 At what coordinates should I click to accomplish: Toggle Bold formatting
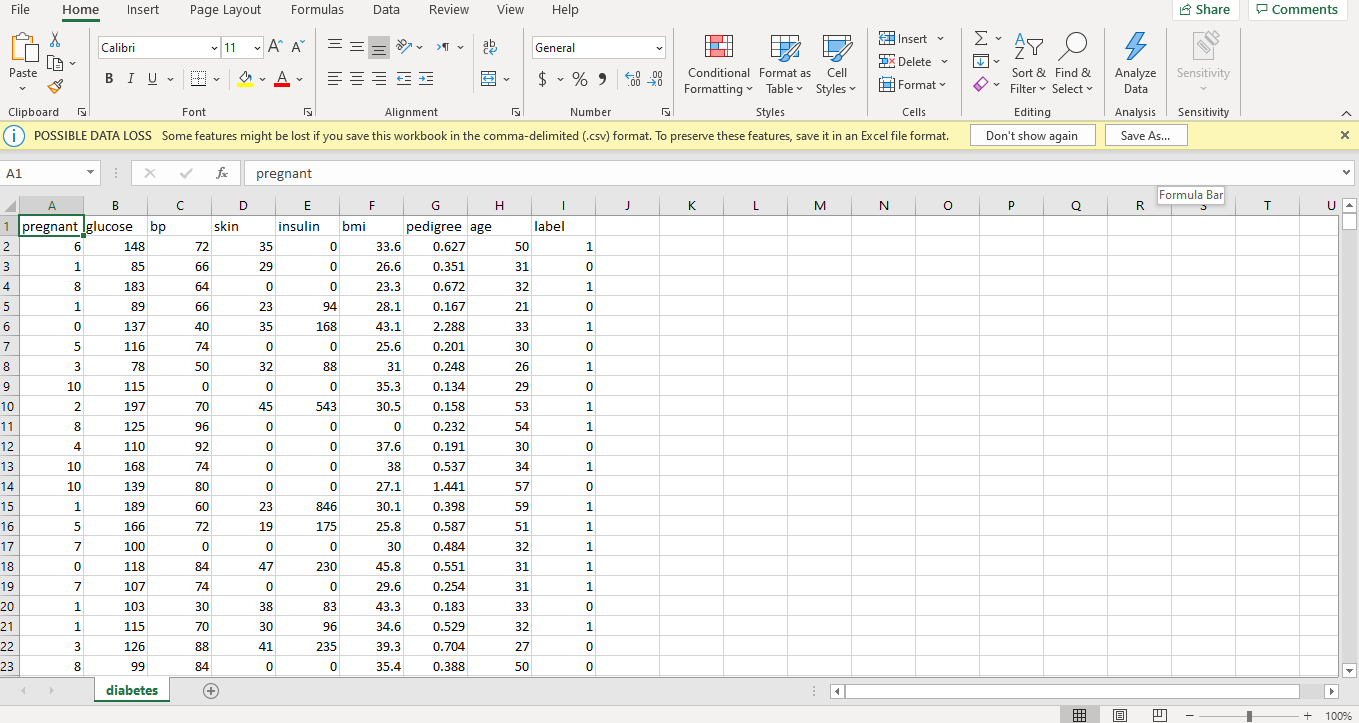pos(108,79)
